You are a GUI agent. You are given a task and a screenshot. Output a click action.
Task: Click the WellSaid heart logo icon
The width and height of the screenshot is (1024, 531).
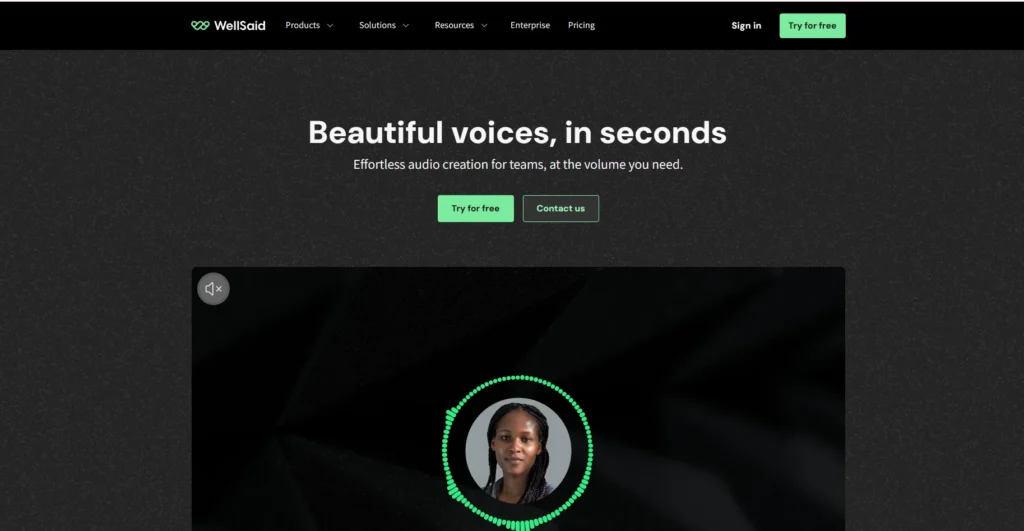coord(200,25)
